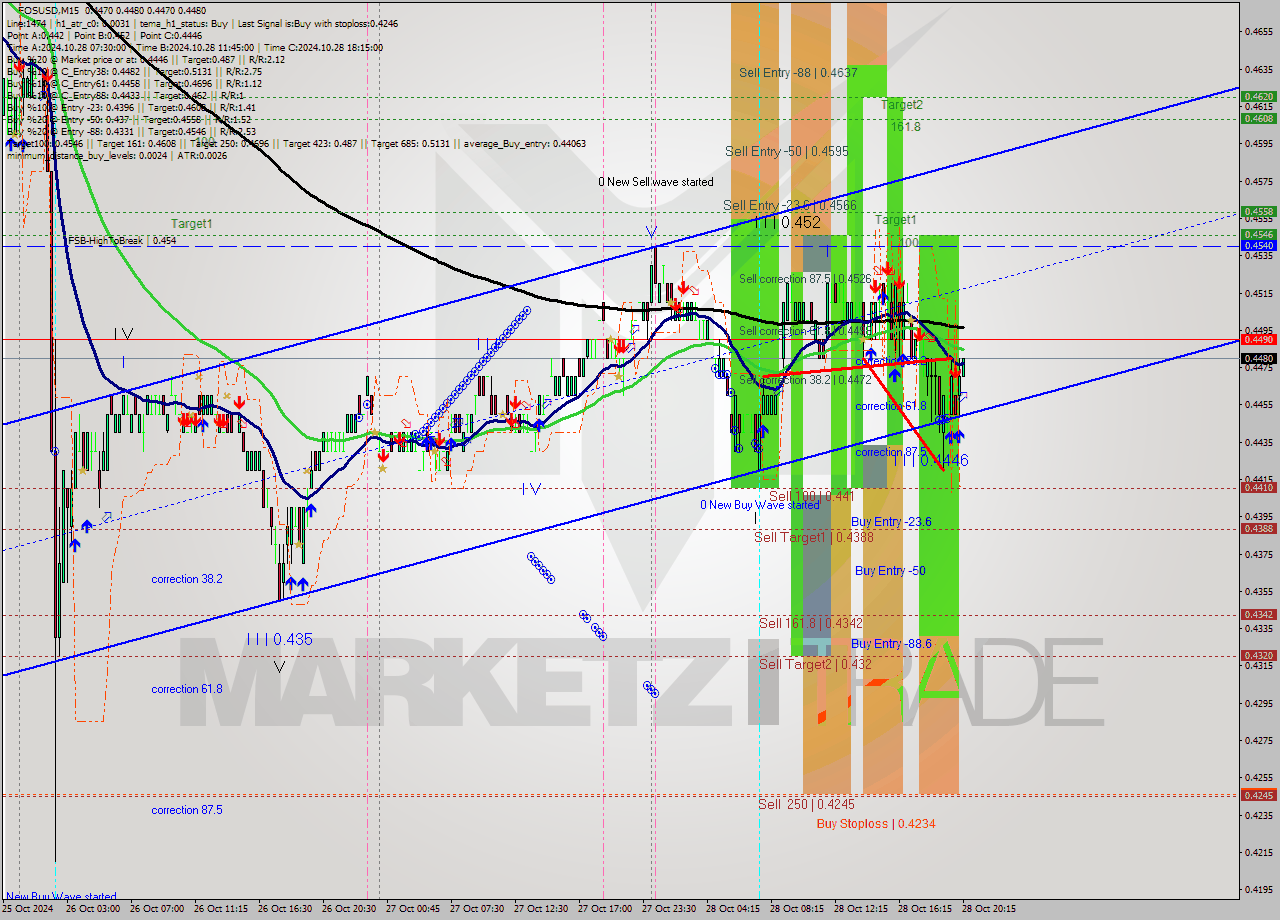Viewport: 1280px width, 920px height.
Task: Click the '25 Oct 2024' time axis label
Action: pyautogui.click(x=29, y=909)
